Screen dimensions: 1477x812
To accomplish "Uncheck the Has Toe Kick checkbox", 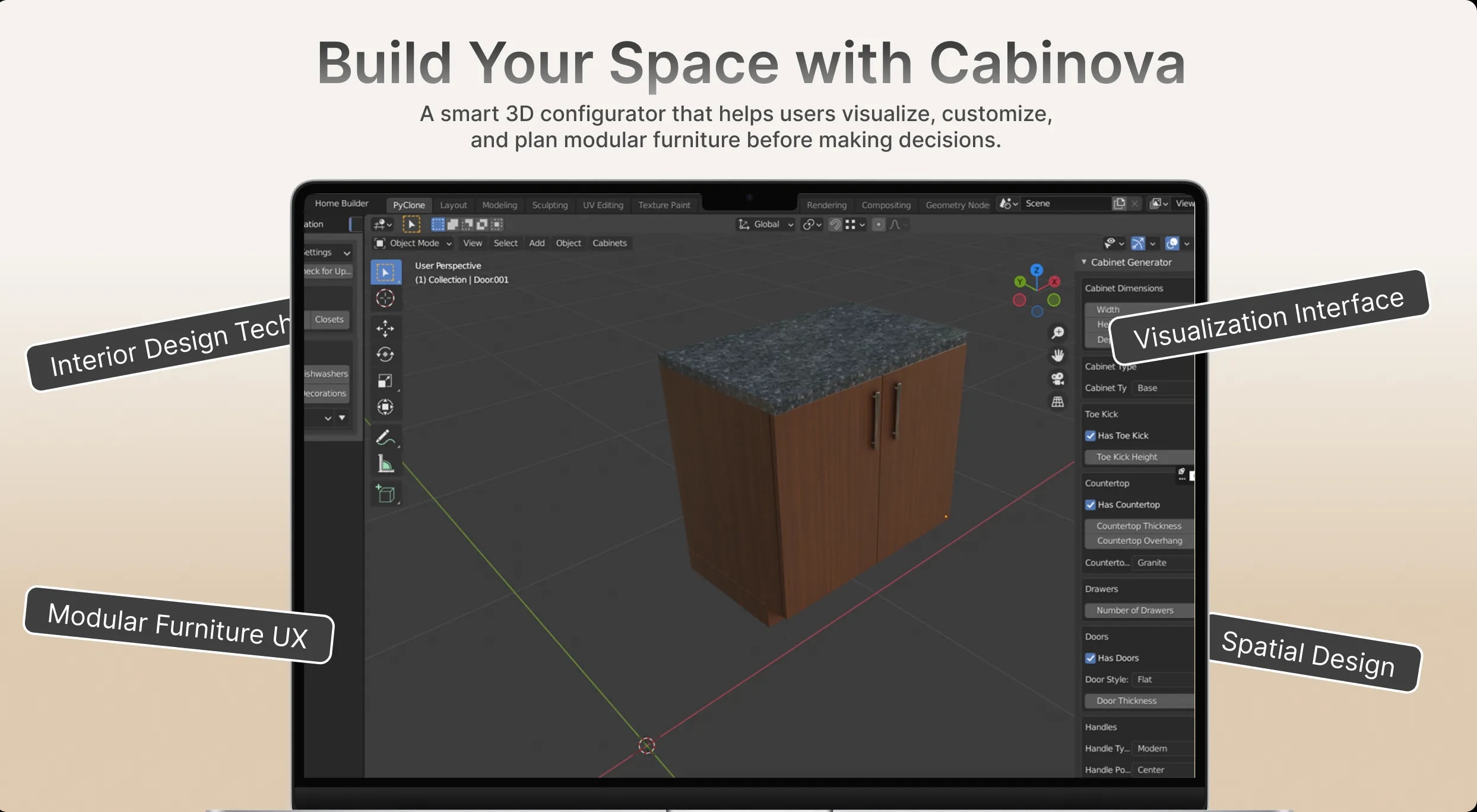I will point(1090,435).
